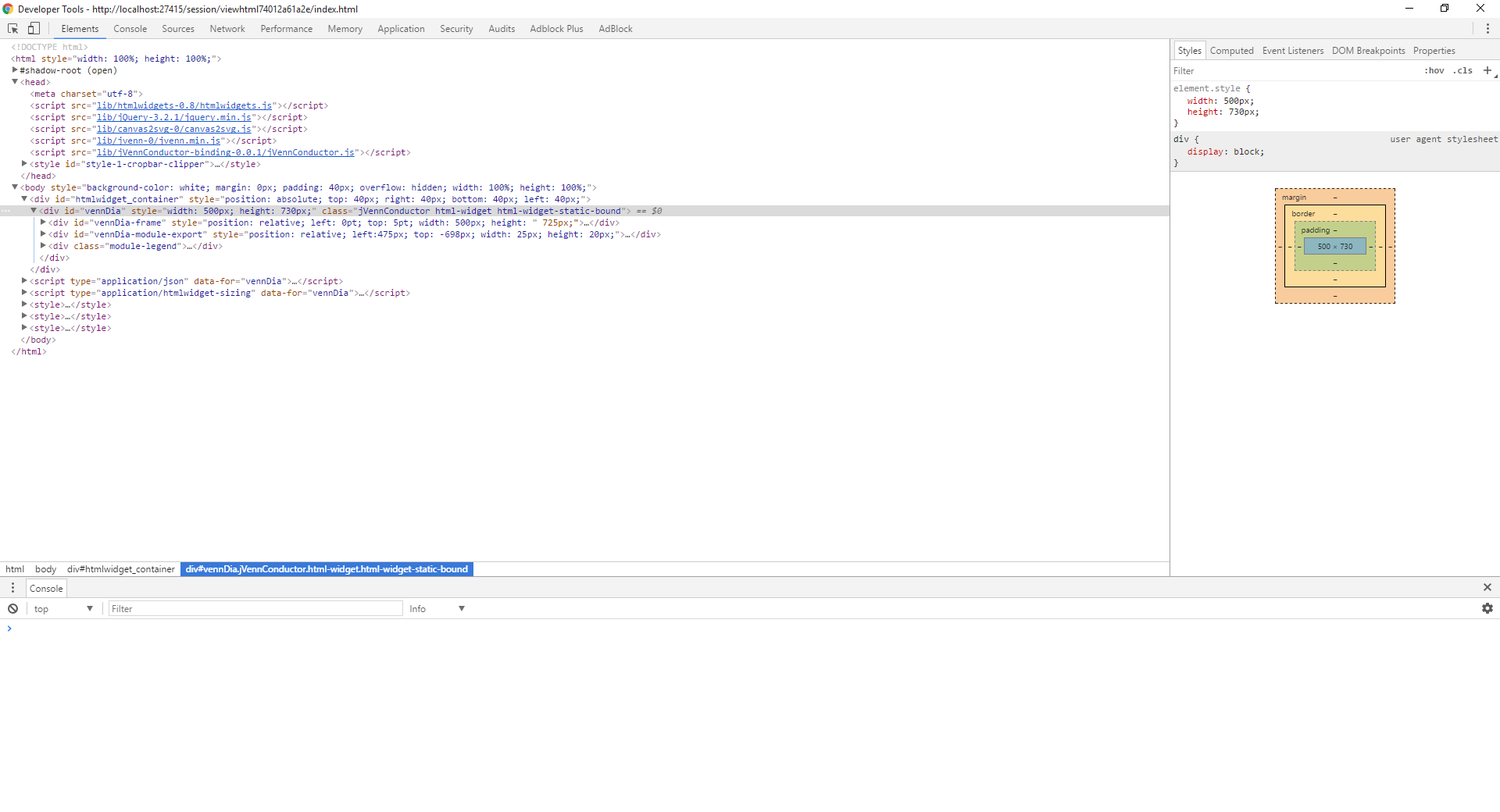
Task: Open the console settings gear
Action: coord(1487,608)
